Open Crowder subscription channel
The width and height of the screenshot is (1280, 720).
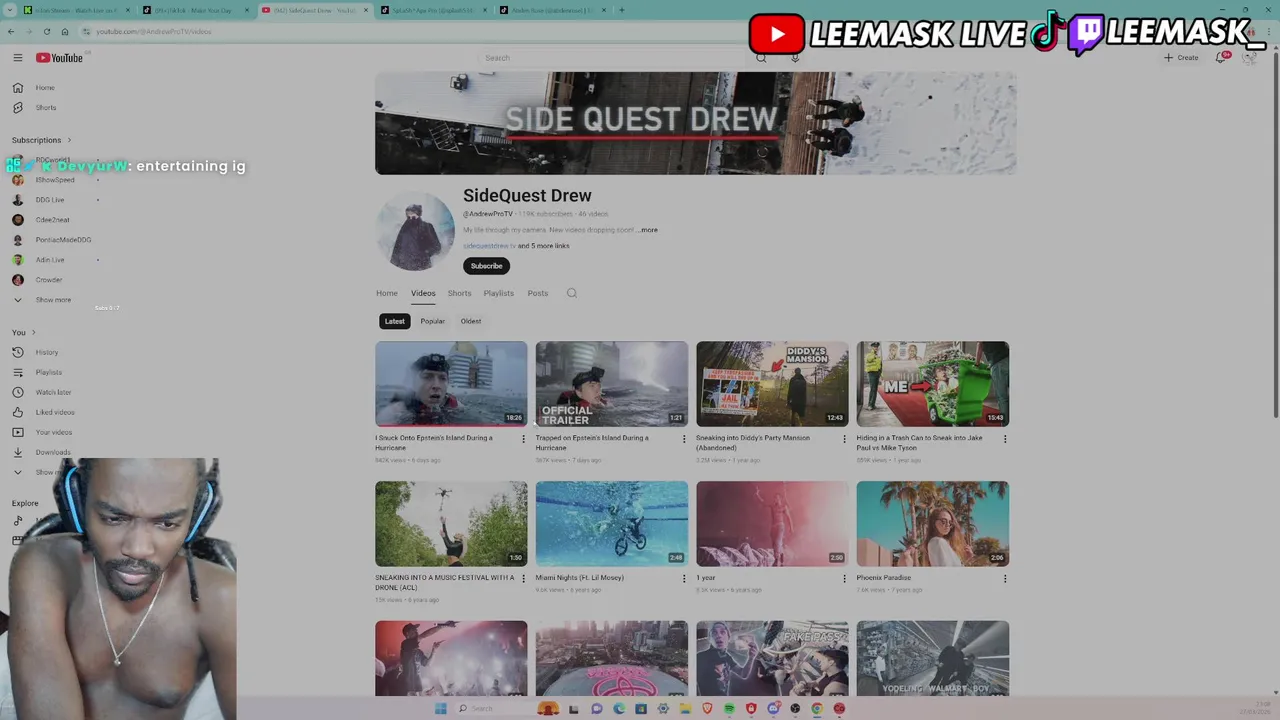point(48,280)
